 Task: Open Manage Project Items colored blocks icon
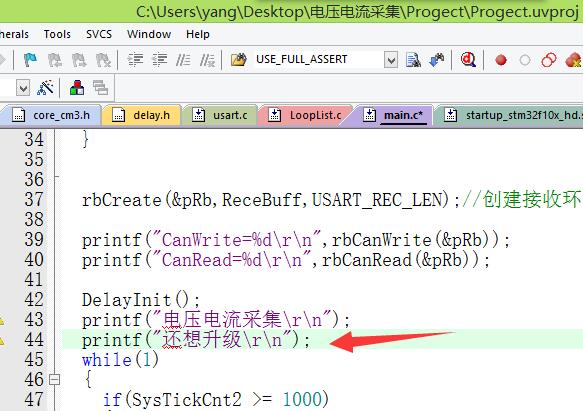tap(77, 88)
